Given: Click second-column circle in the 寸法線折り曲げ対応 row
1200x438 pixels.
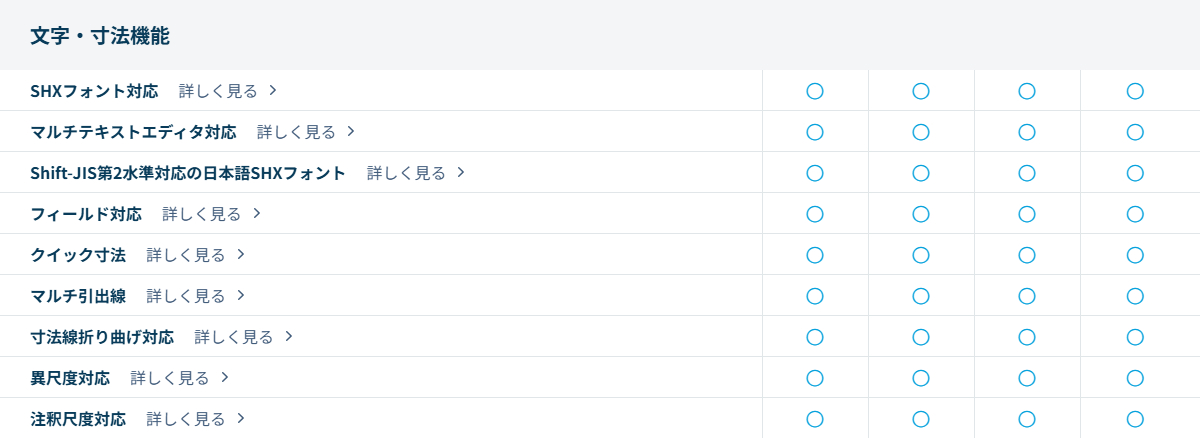Looking at the screenshot, I should 921,337.
